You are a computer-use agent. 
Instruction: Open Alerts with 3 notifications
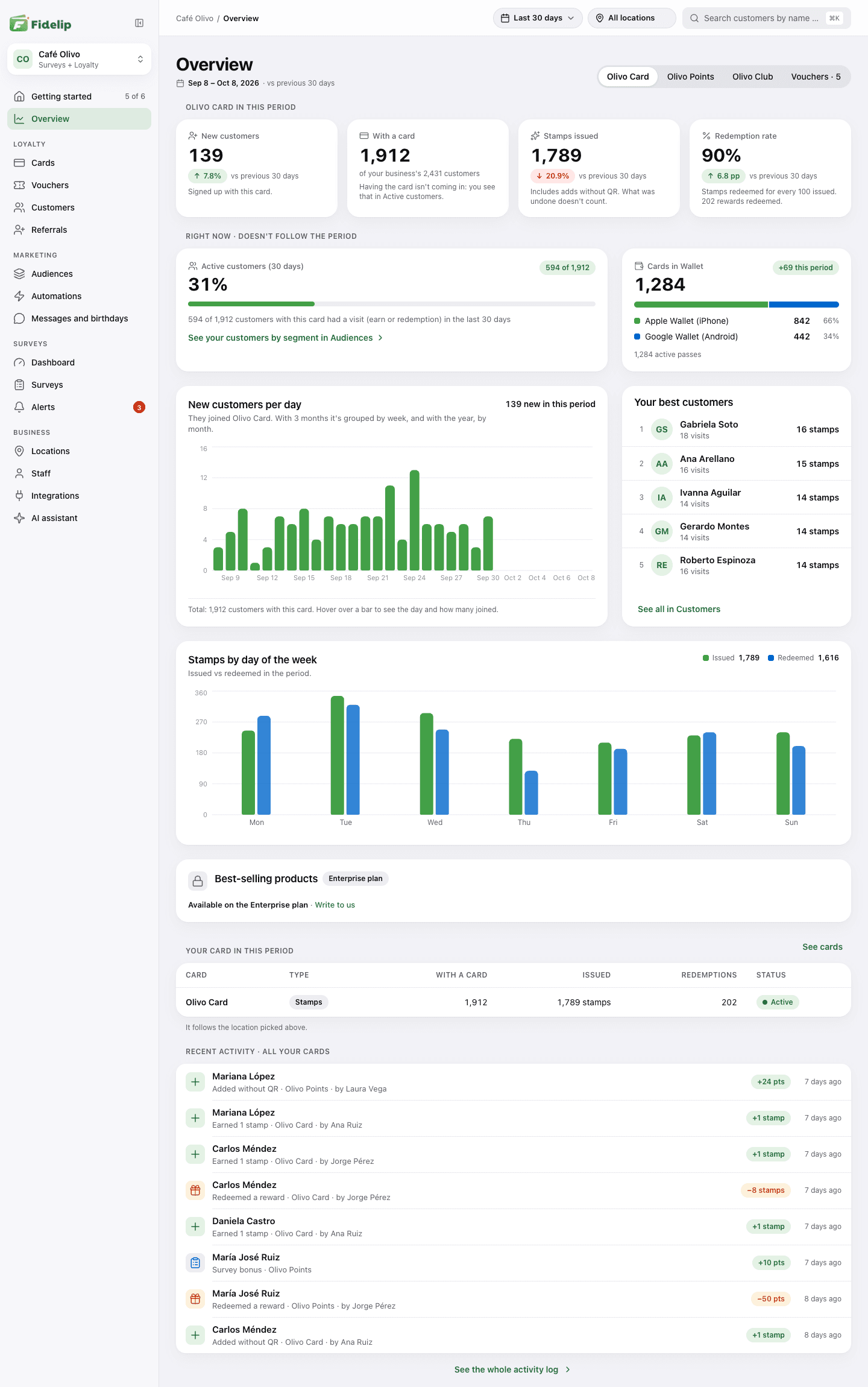coord(79,407)
